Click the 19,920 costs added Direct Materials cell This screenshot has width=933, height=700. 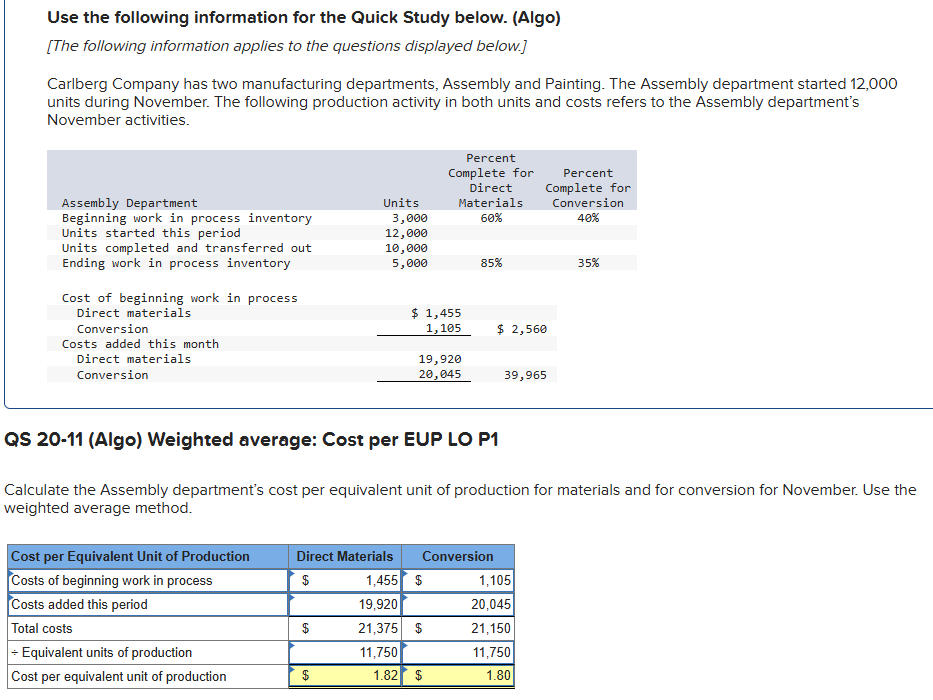click(x=345, y=605)
